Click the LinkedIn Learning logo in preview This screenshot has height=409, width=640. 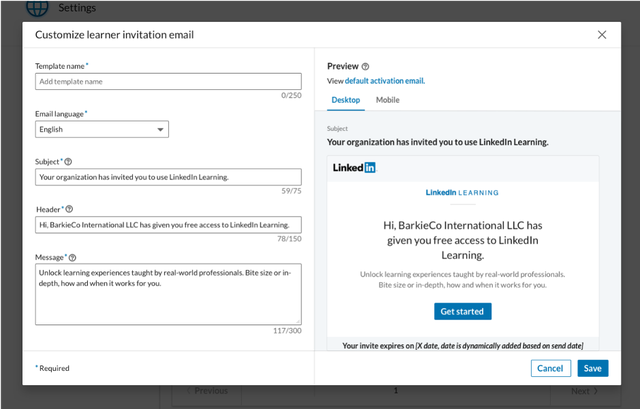pyautogui.click(x=462, y=193)
